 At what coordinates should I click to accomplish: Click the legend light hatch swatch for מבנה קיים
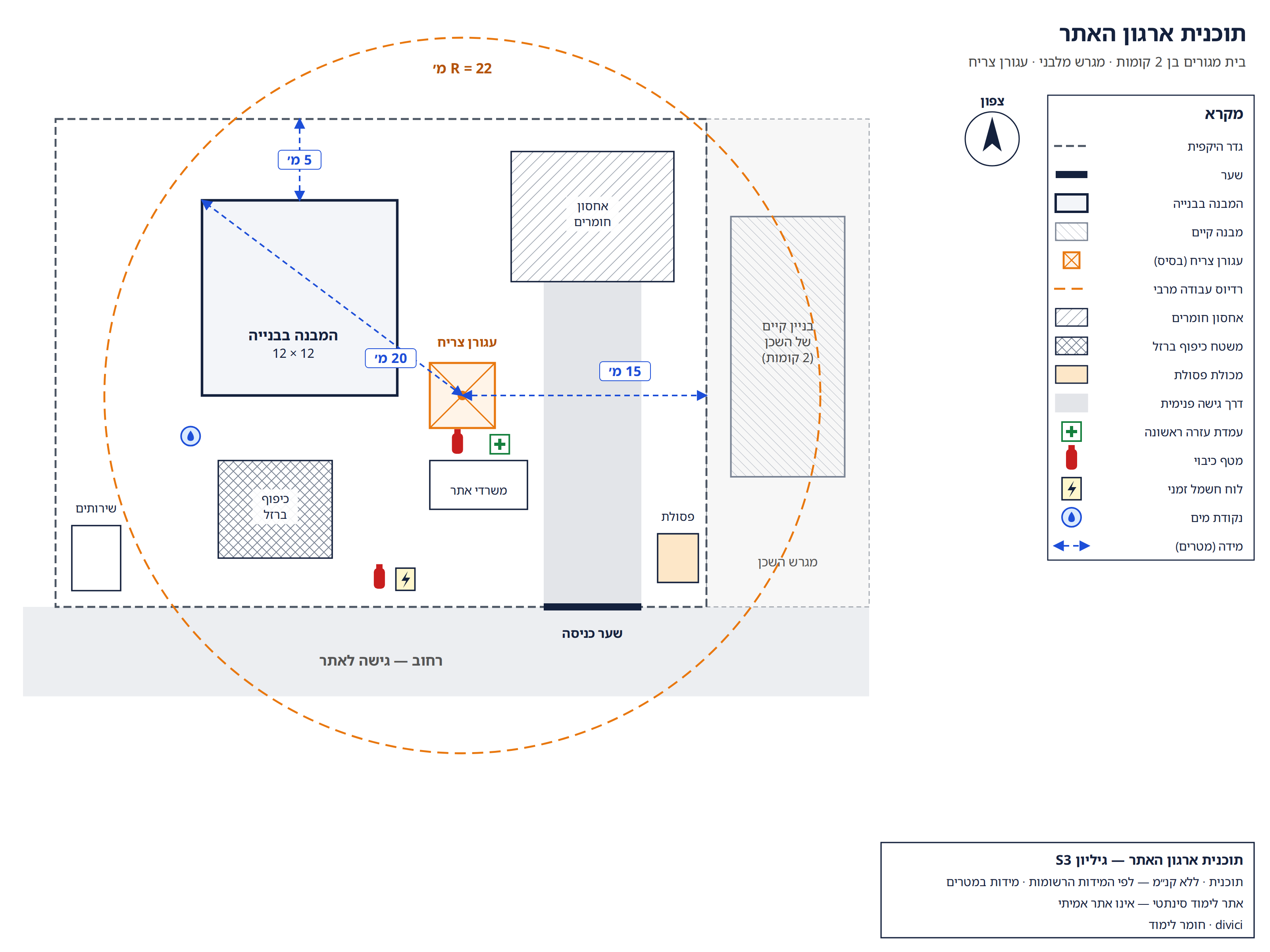(1071, 232)
